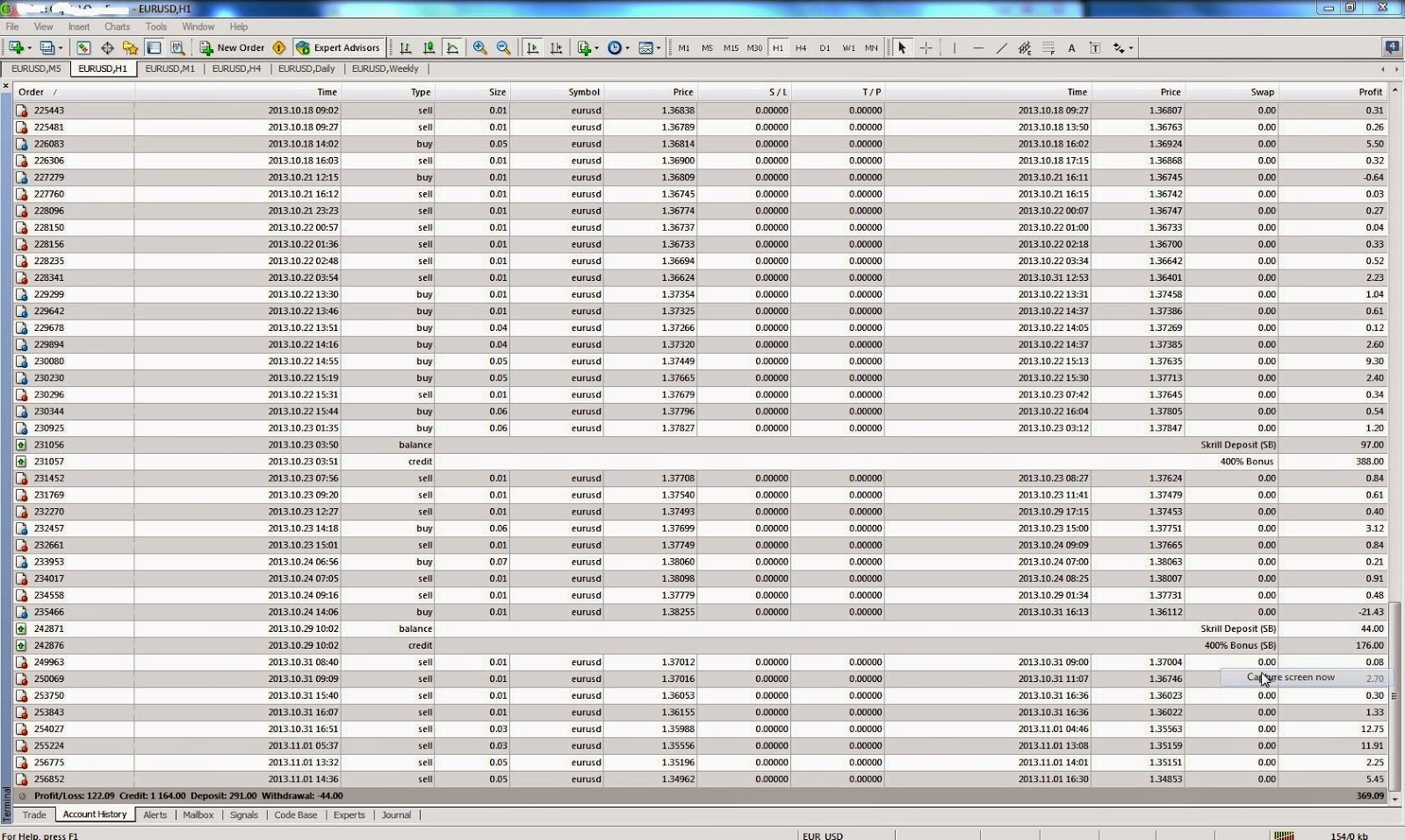Image resolution: width=1405 pixels, height=840 pixels.
Task: Switch chart to candlesticks icon
Action: [x=429, y=47]
